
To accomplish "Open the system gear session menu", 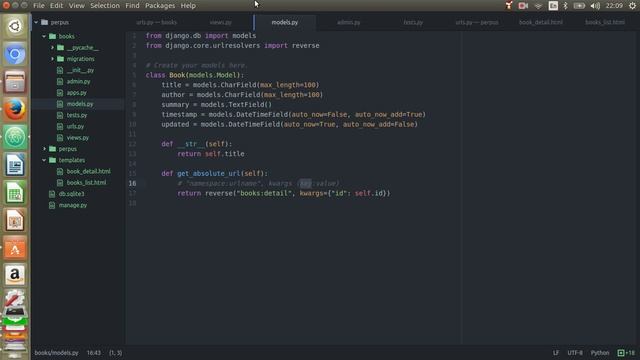I will (632, 6).
